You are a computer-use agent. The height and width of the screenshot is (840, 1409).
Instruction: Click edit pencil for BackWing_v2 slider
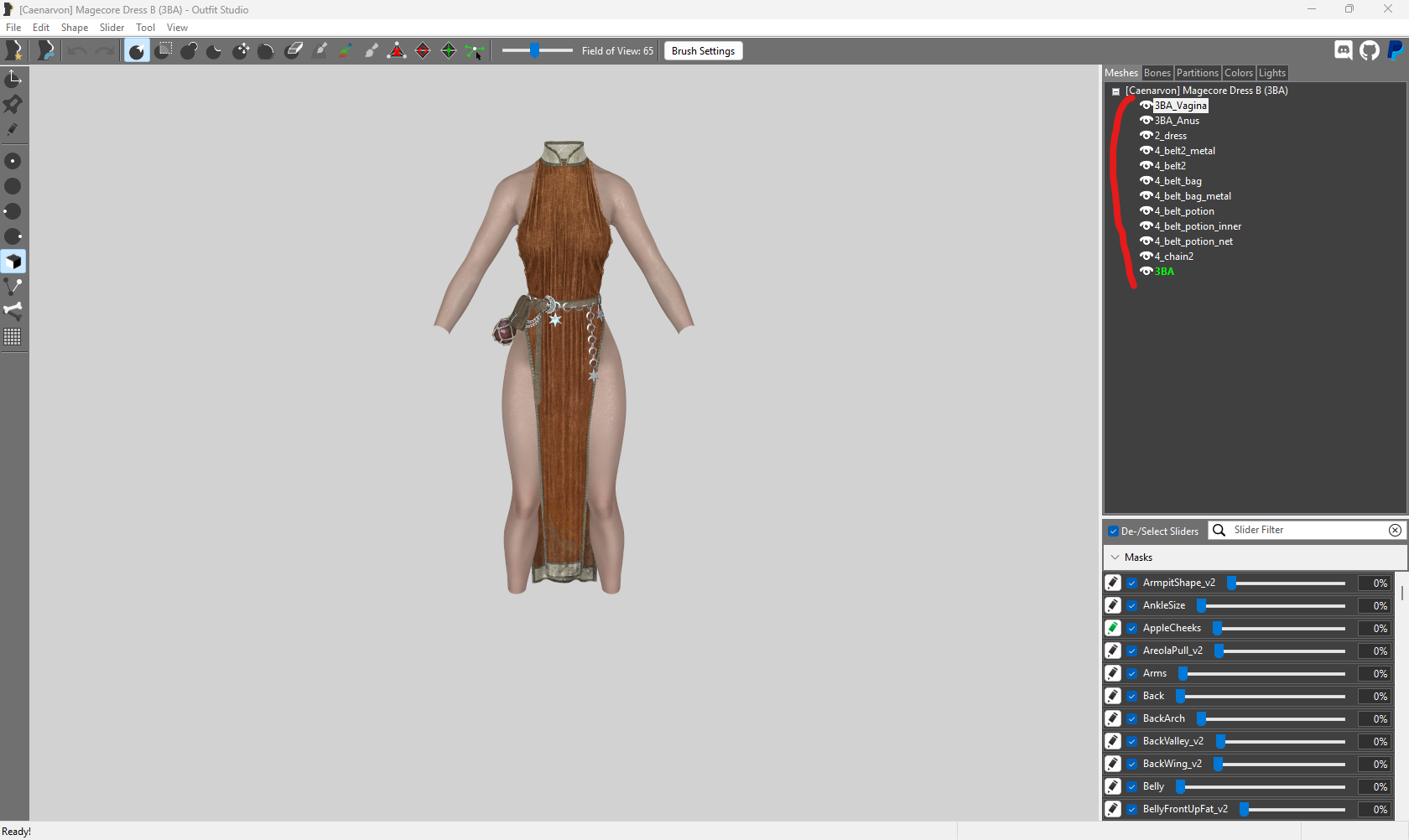pos(1113,764)
